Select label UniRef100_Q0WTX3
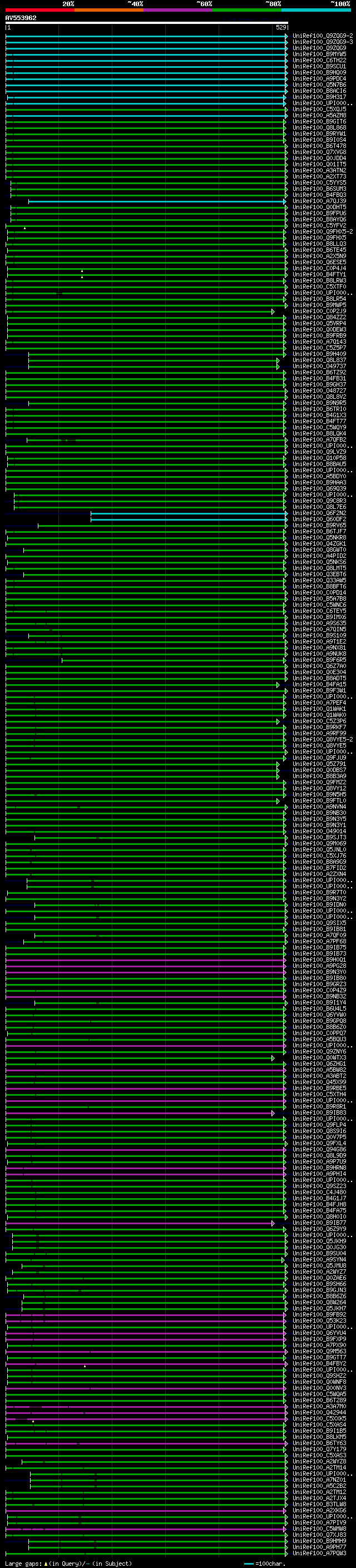Image resolution: width=356 pixels, height=1568 pixels. click(x=319, y=1058)
